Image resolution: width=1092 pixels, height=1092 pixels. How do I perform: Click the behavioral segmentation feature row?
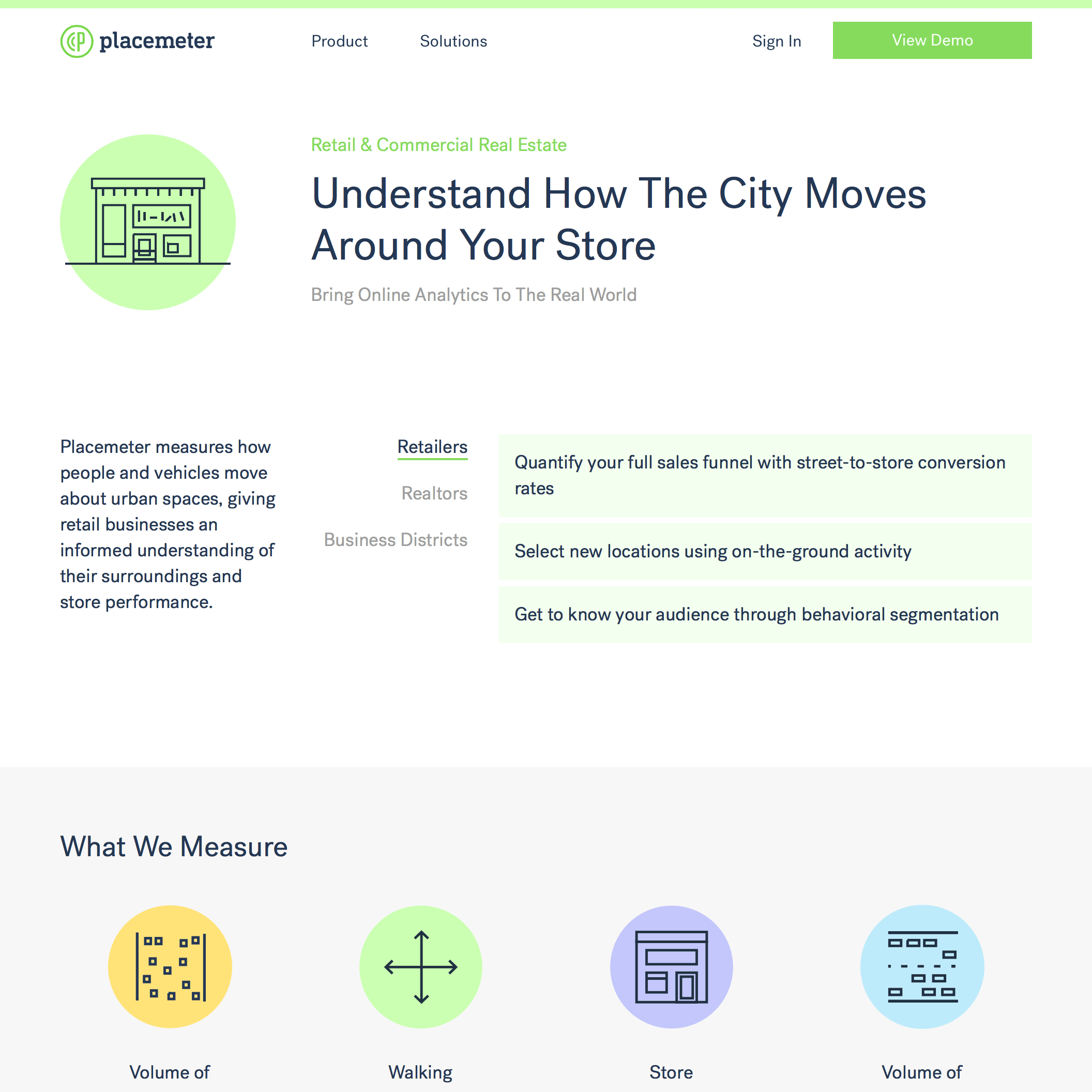point(766,614)
